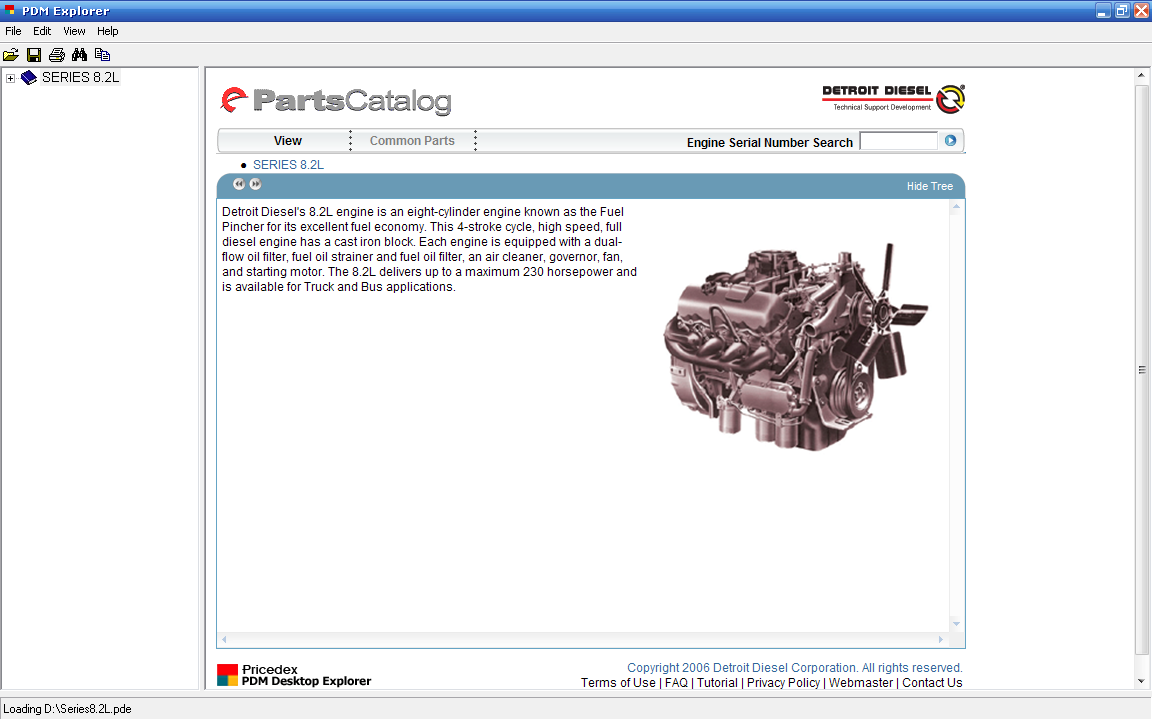
Task: Open the View menu
Action: click(x=74, y=31)
